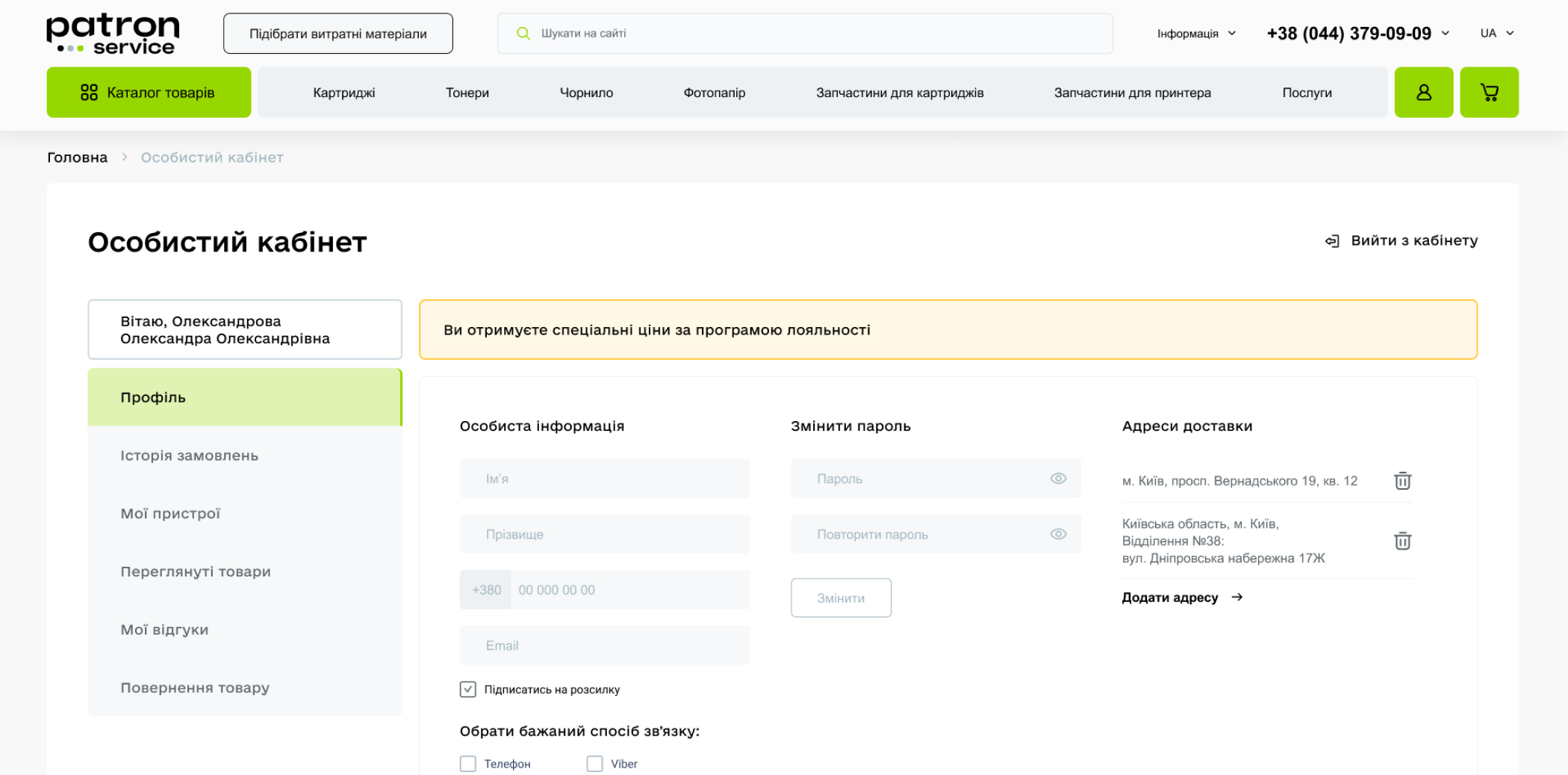Expand the Інформація dropdown
The width and height of the screenshot is (1568, 775).
1196,34
